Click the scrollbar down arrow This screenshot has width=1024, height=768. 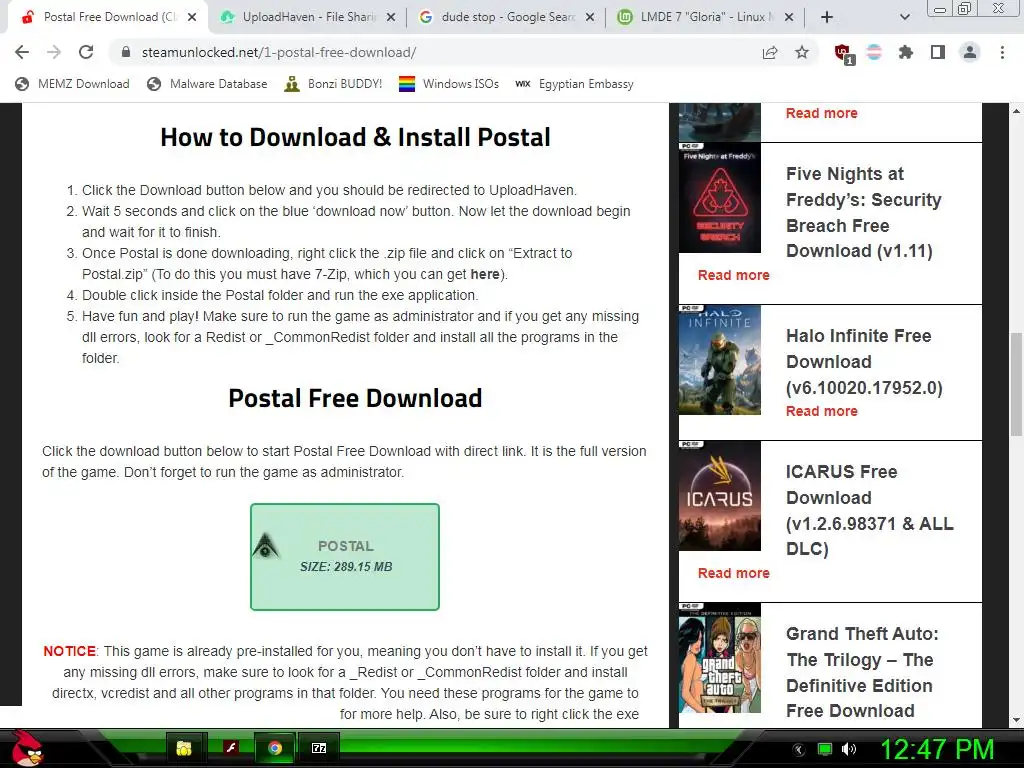[x=1016, y=720]
